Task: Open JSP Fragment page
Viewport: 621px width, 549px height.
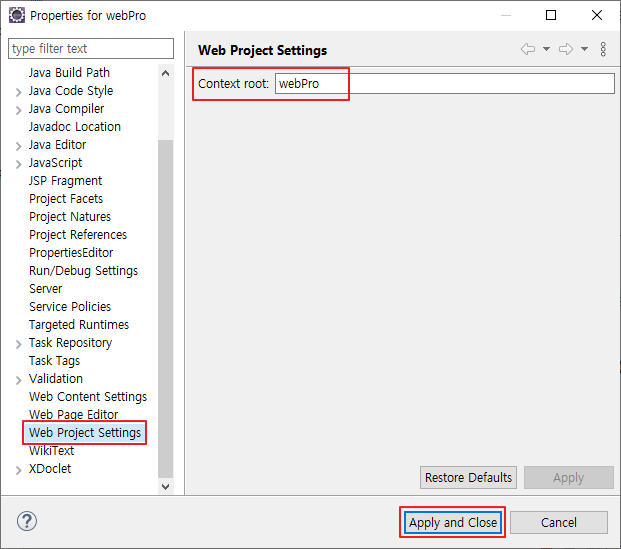Action: tap(65, 181)
